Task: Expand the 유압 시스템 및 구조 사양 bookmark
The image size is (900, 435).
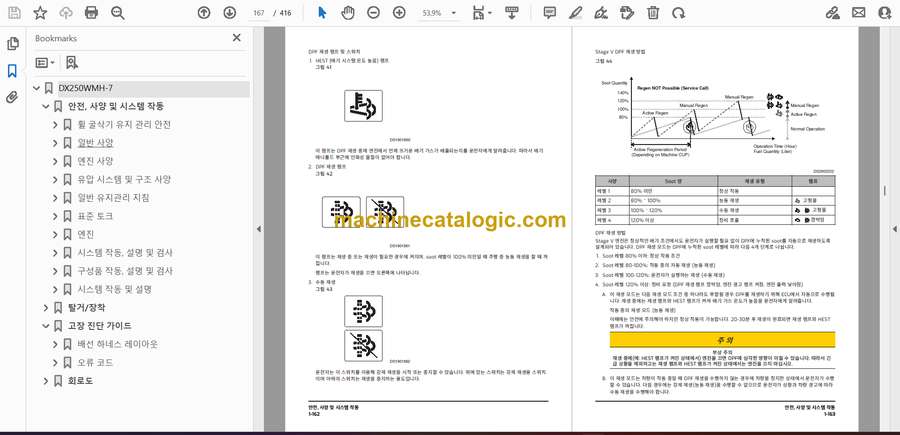Action: (55, 180)
